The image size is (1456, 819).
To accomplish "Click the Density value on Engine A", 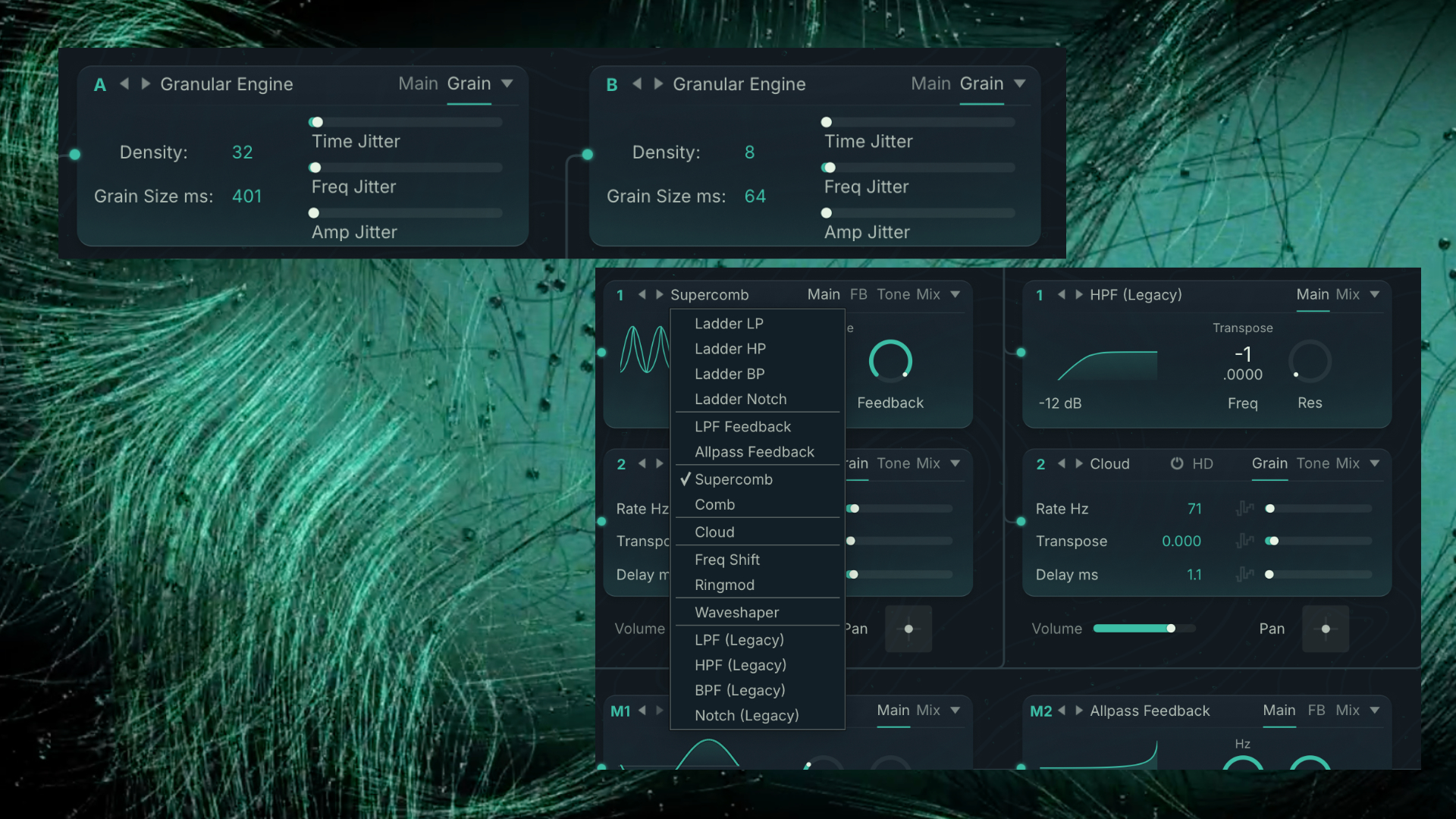I will (242, 152).
